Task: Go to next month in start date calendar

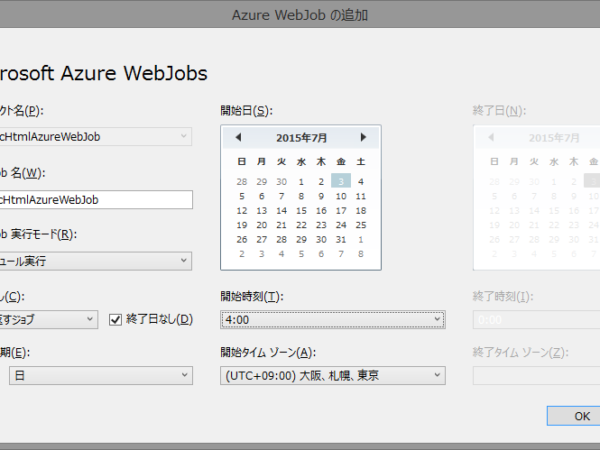Action: pos(363,137)
